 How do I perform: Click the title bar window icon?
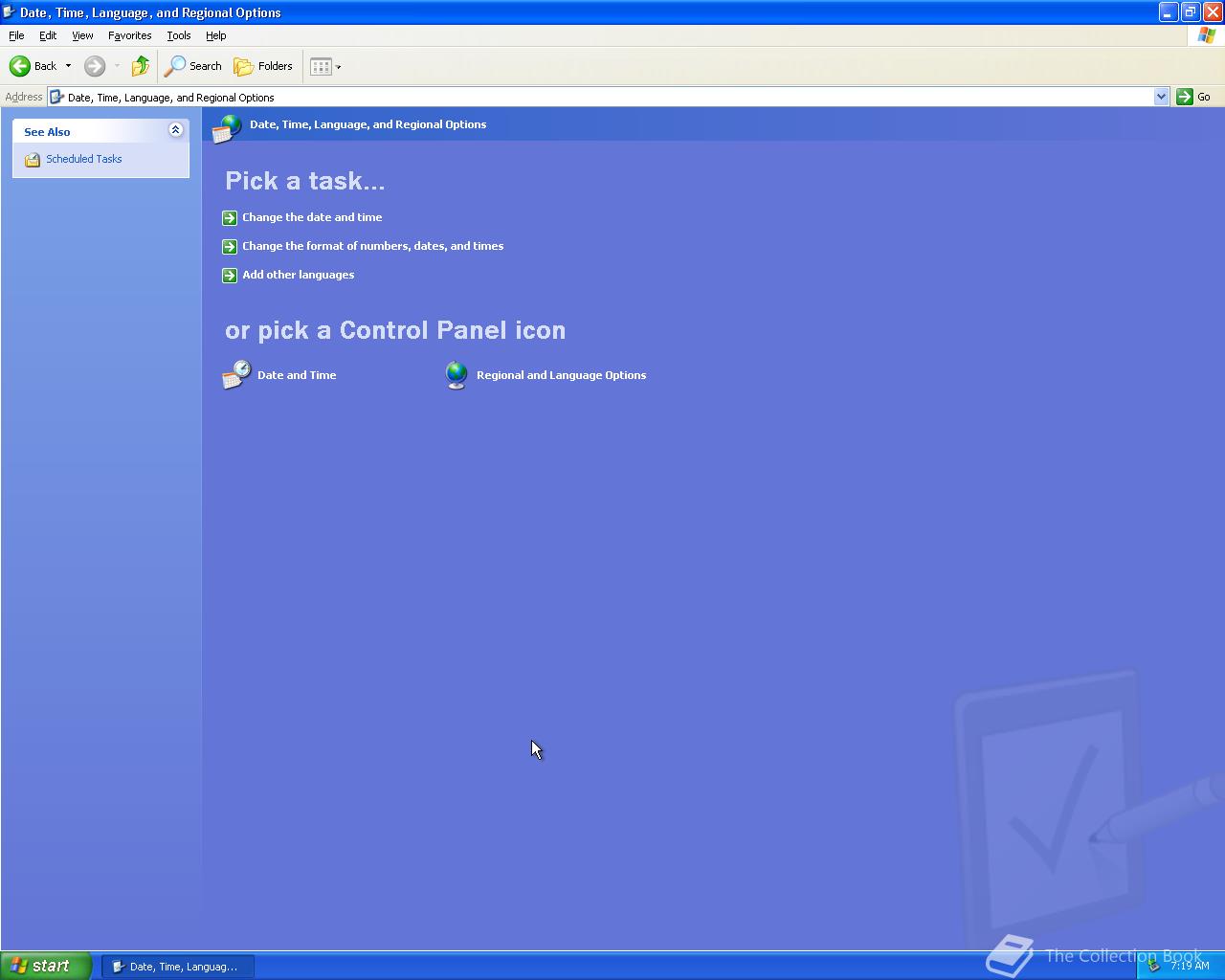click(x=9, y=12)
